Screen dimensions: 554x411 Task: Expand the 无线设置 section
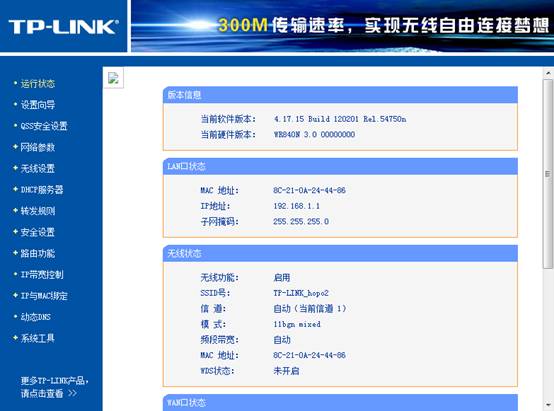37,169
